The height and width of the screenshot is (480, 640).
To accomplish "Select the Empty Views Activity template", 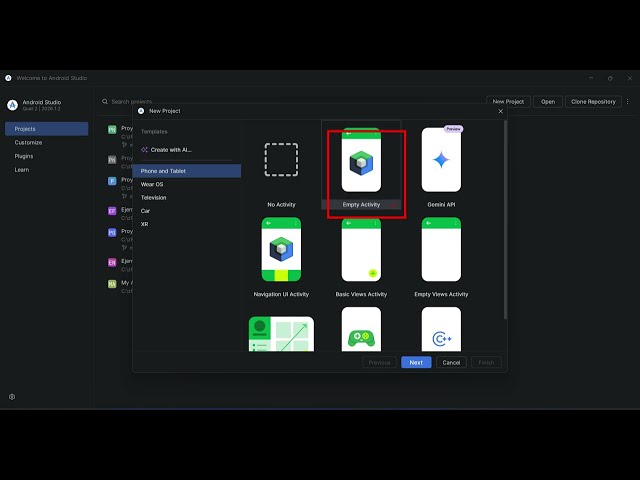I will [441, 257].
